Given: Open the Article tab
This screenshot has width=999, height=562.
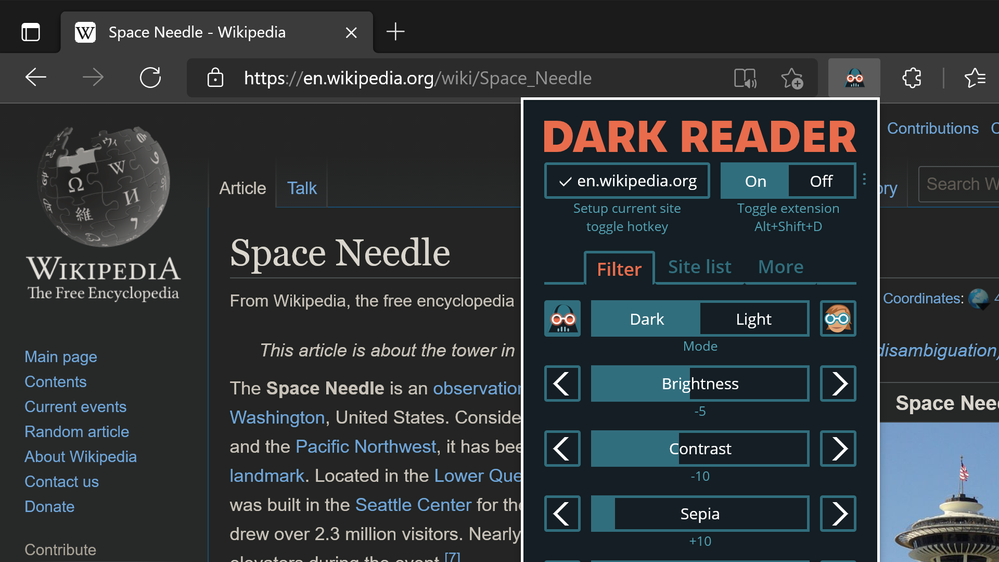Looking at the screenshot, I should 242,188.
